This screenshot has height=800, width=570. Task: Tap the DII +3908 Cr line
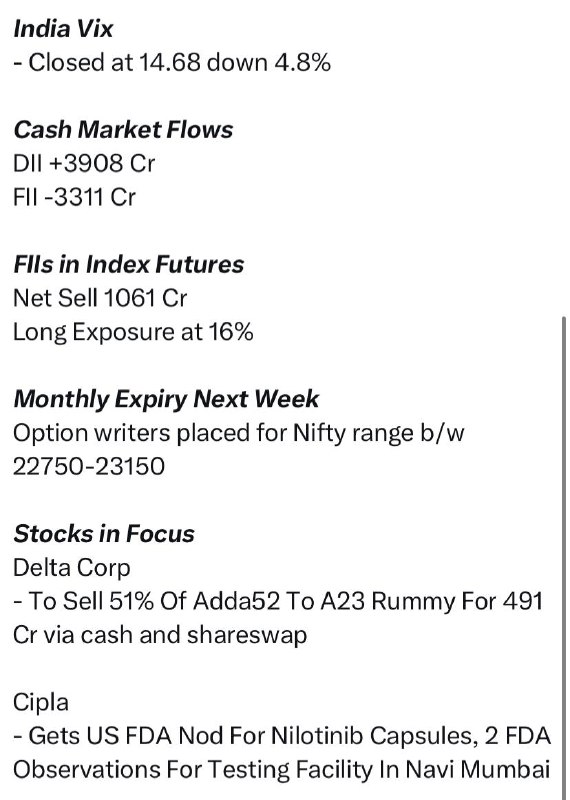pyautogui.click(x=84, y=163)
